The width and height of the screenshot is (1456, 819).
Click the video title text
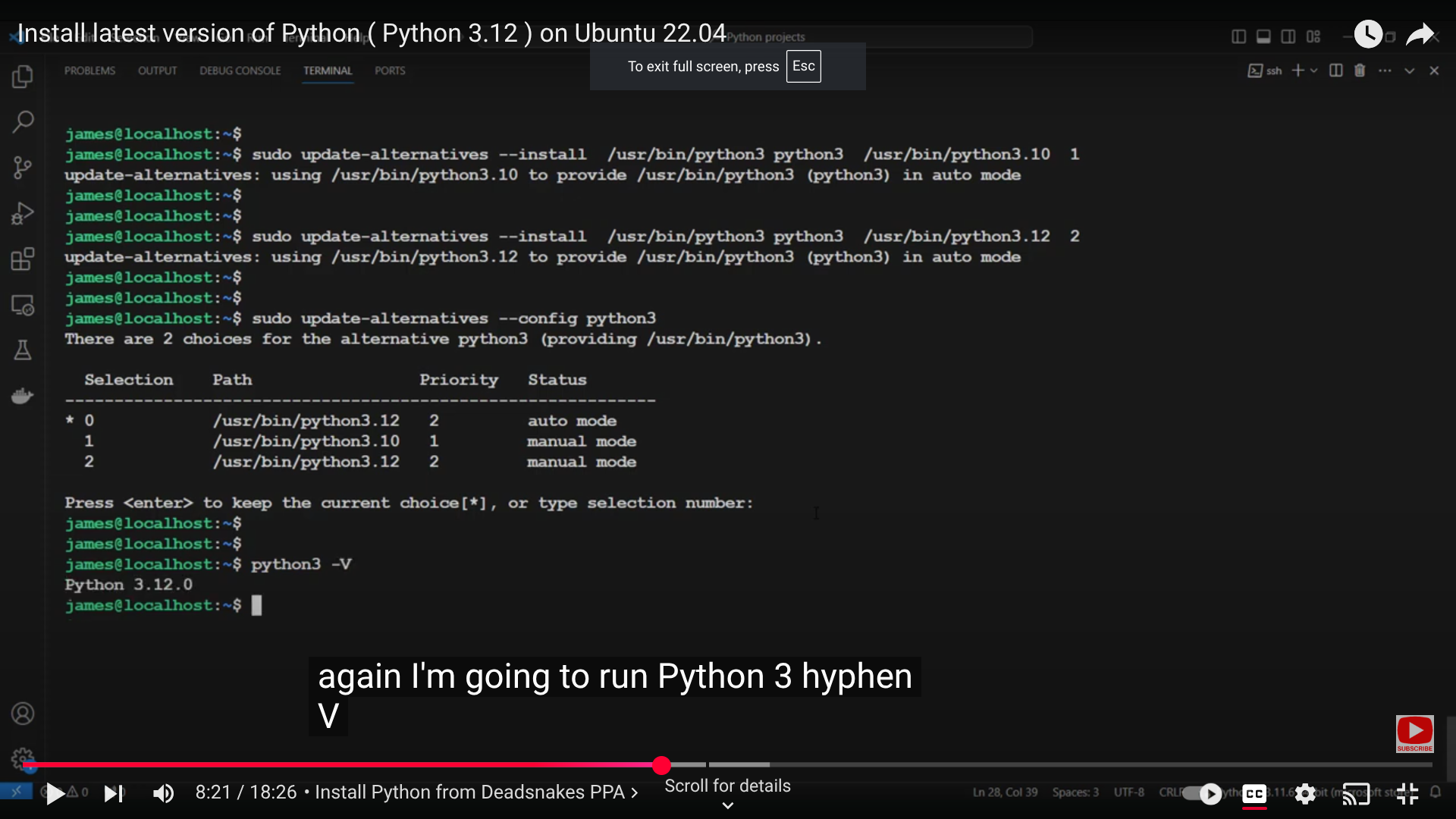click(x=372, y=33)
